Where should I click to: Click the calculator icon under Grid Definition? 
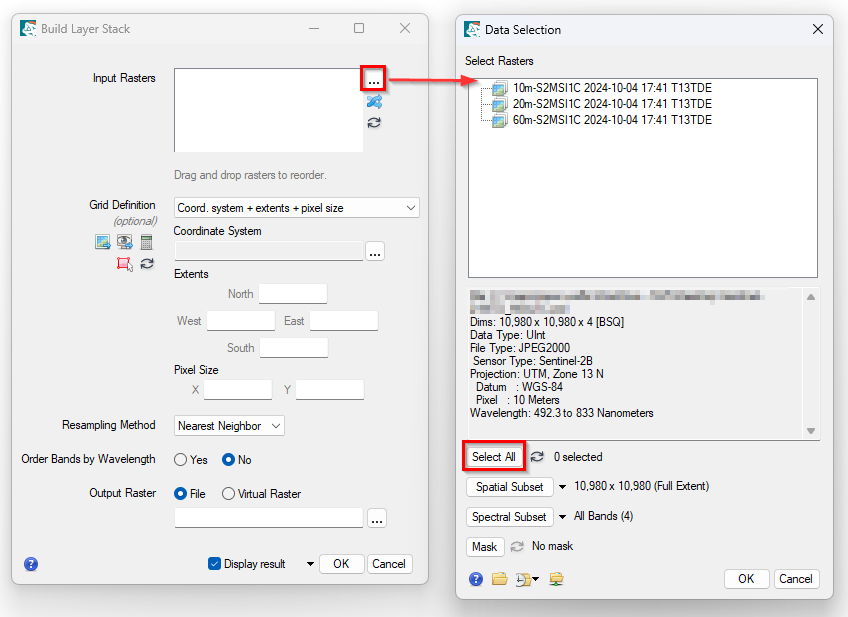[147, 242]
